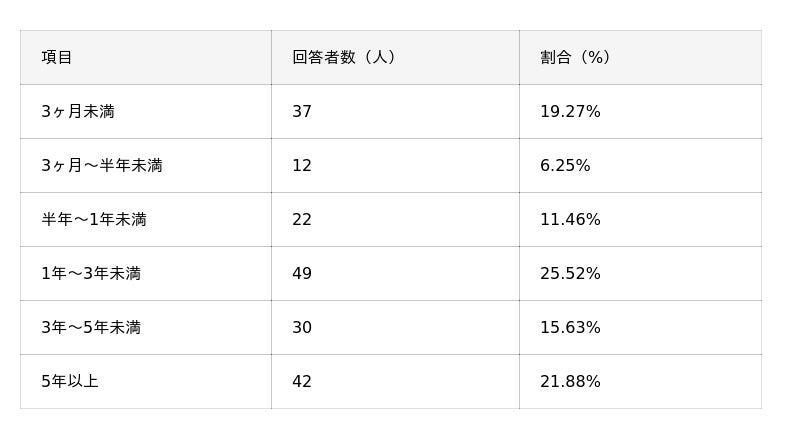Click the cell with value 22
The width and height of the screenshot is (800, 439).
click(302, 220)
